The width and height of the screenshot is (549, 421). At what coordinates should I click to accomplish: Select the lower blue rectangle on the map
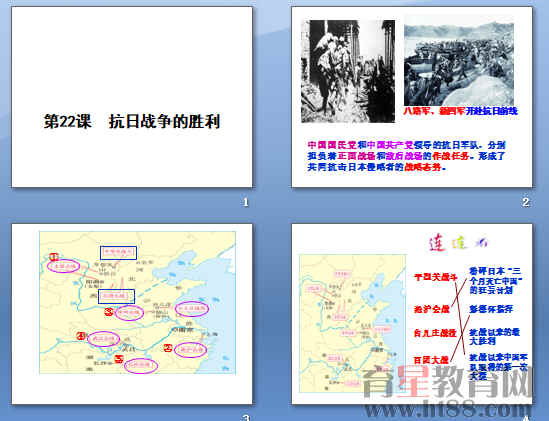coord(116,296)
